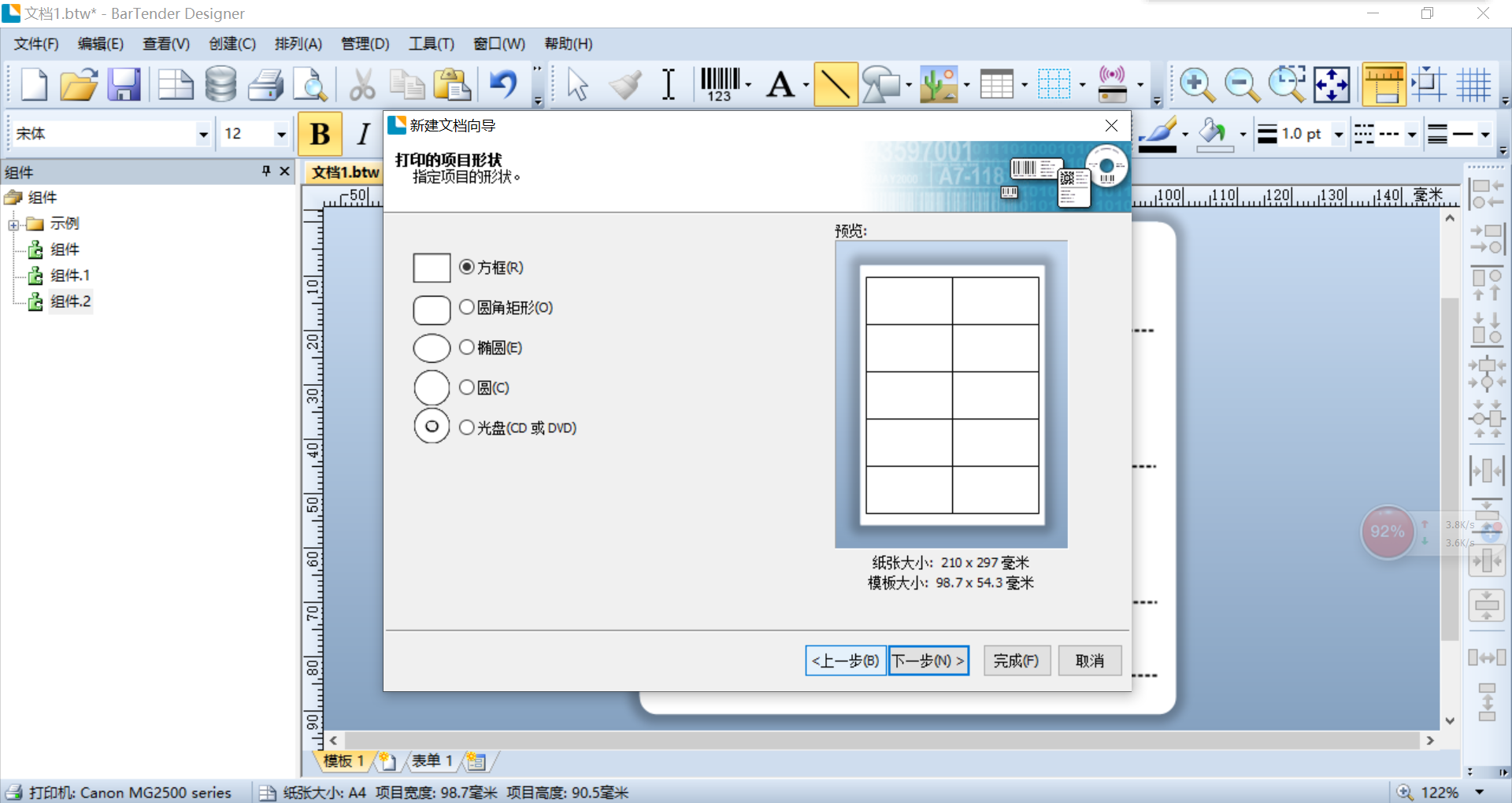1512x803 pixels.
Task: Cancel the wizard with 取消
Action: (1090, 661)
